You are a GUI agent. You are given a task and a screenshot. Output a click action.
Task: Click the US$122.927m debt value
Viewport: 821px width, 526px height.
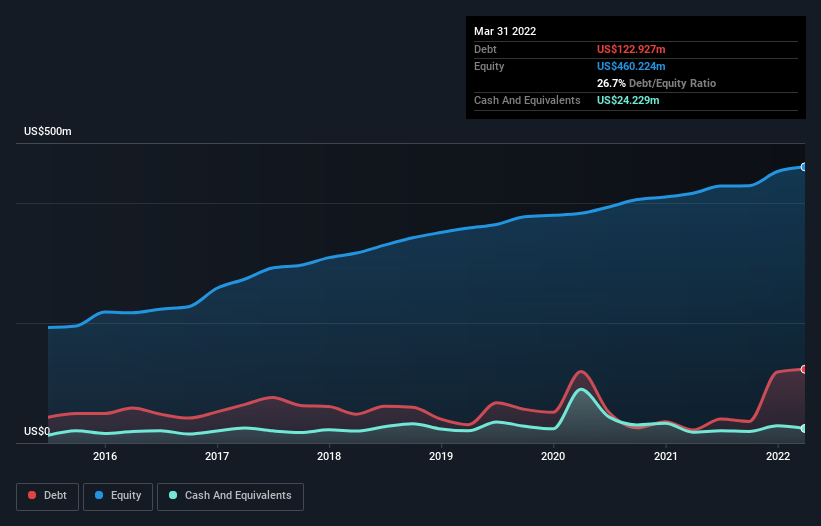click(x=631, y=49)
